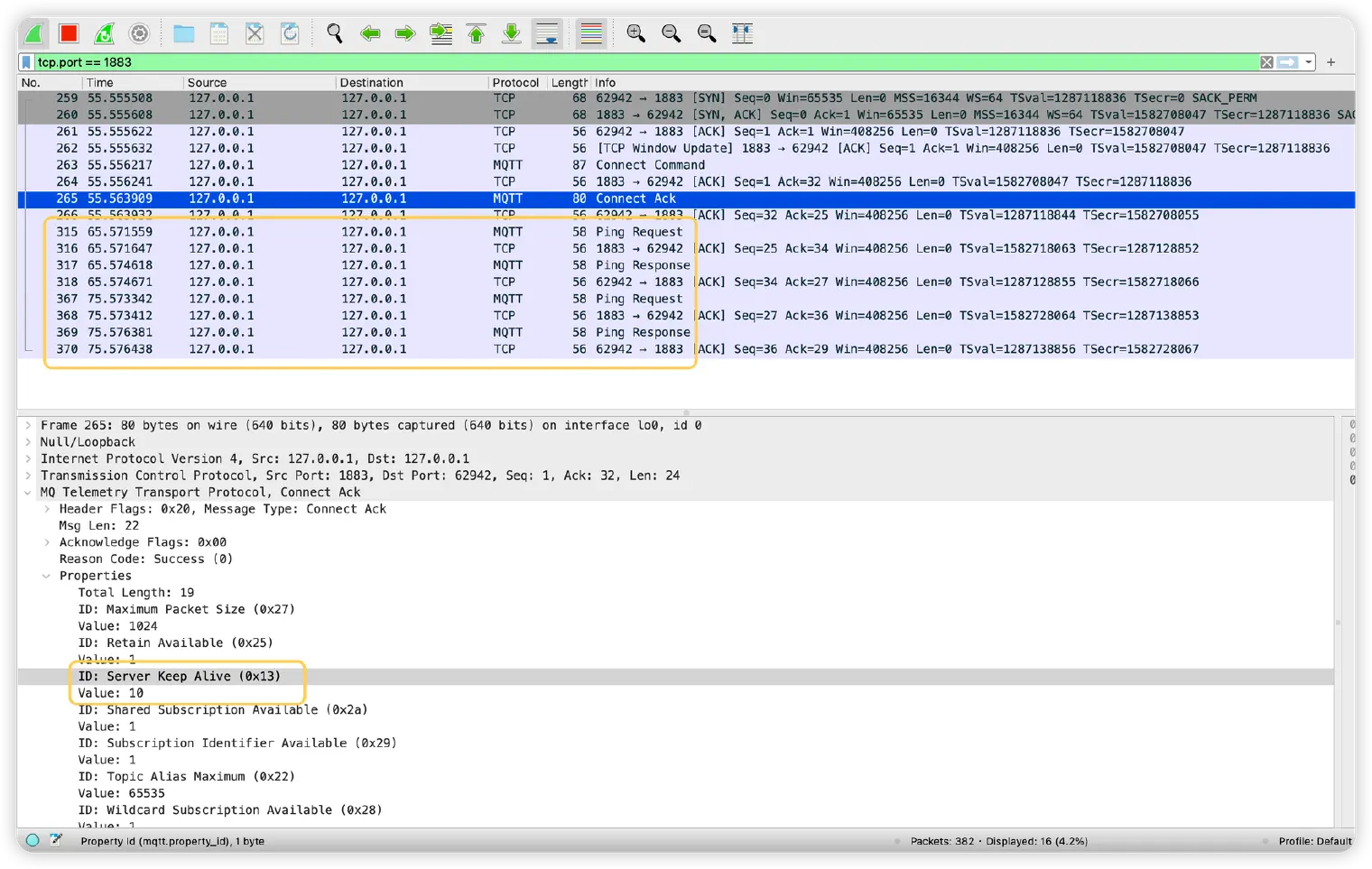Open the display filter bookmark menu

26,62
